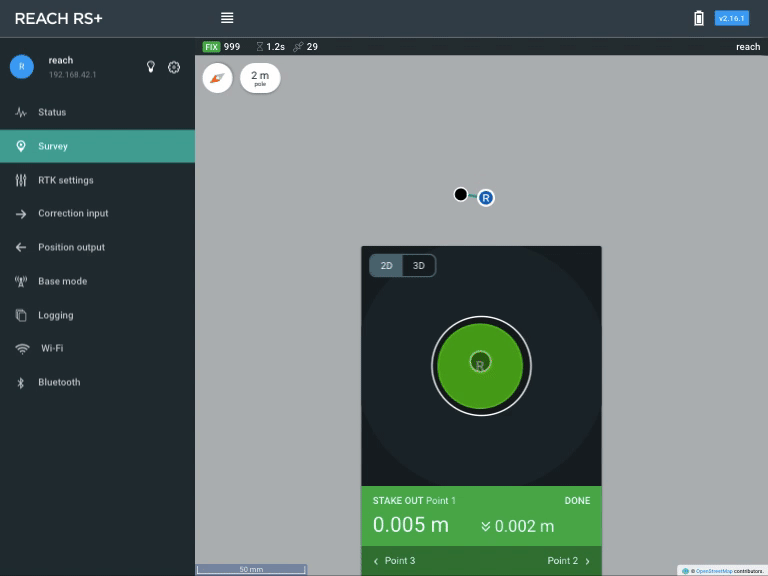Toggle the light bulb night mode icon
This screenshot has height=576, width=768.
point(151,67)
